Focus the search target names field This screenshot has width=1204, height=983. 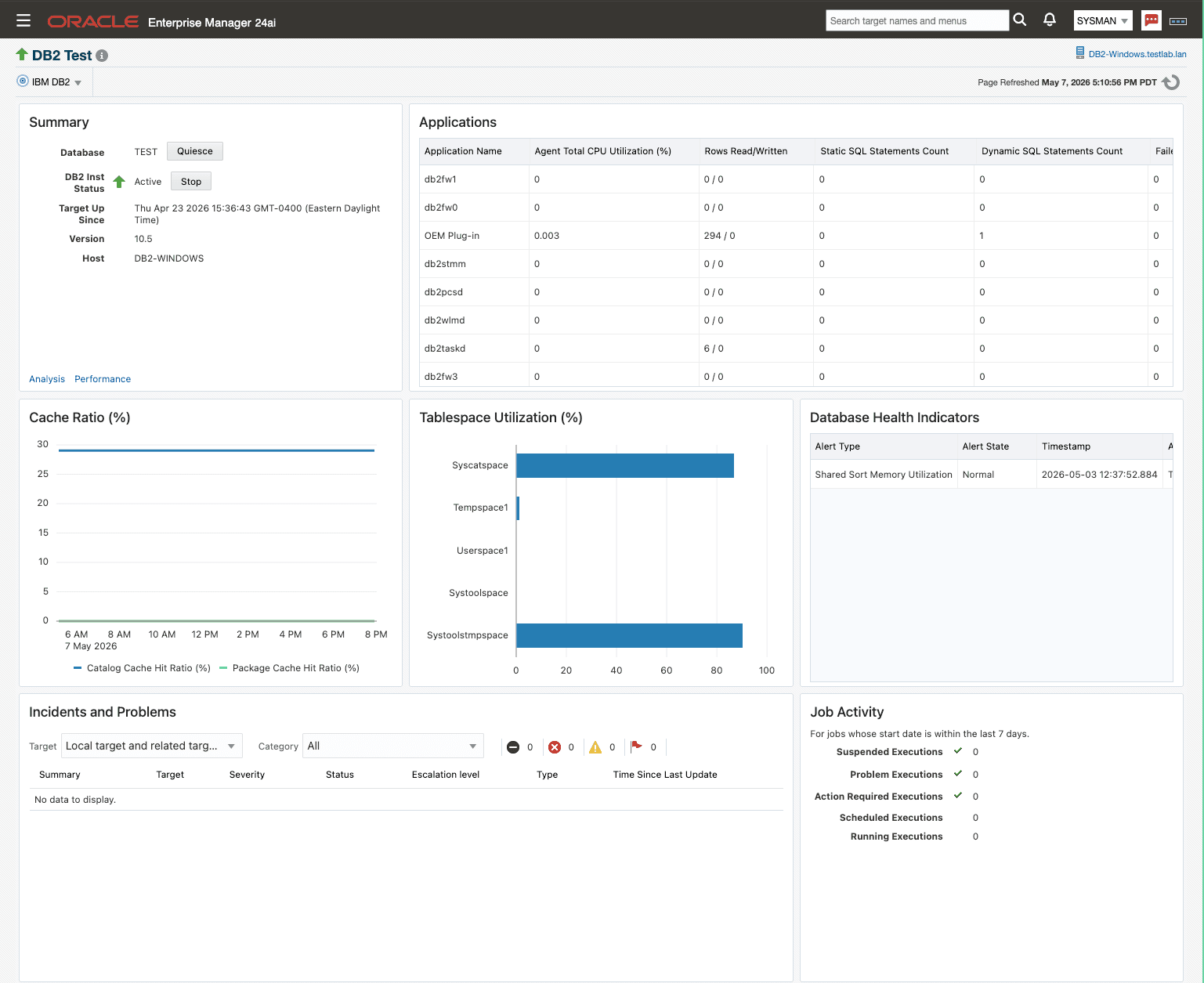917,20
